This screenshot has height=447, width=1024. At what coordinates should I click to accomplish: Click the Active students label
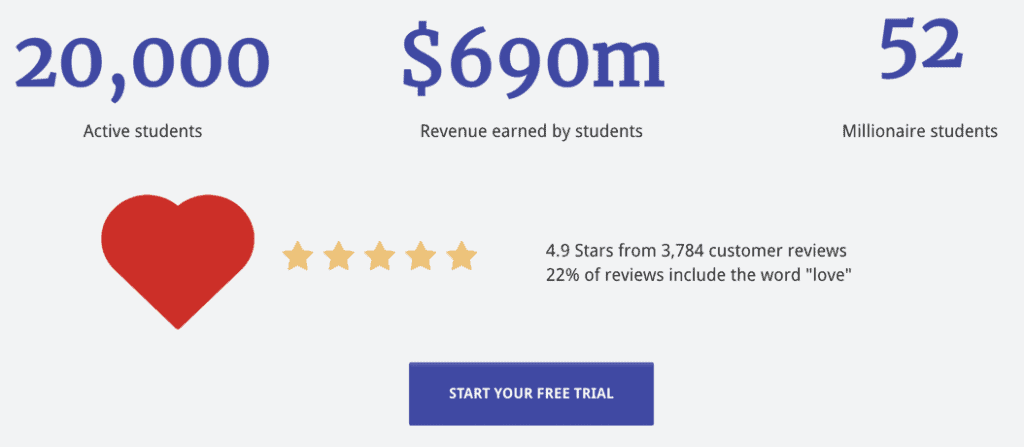(x=143, y=131)
